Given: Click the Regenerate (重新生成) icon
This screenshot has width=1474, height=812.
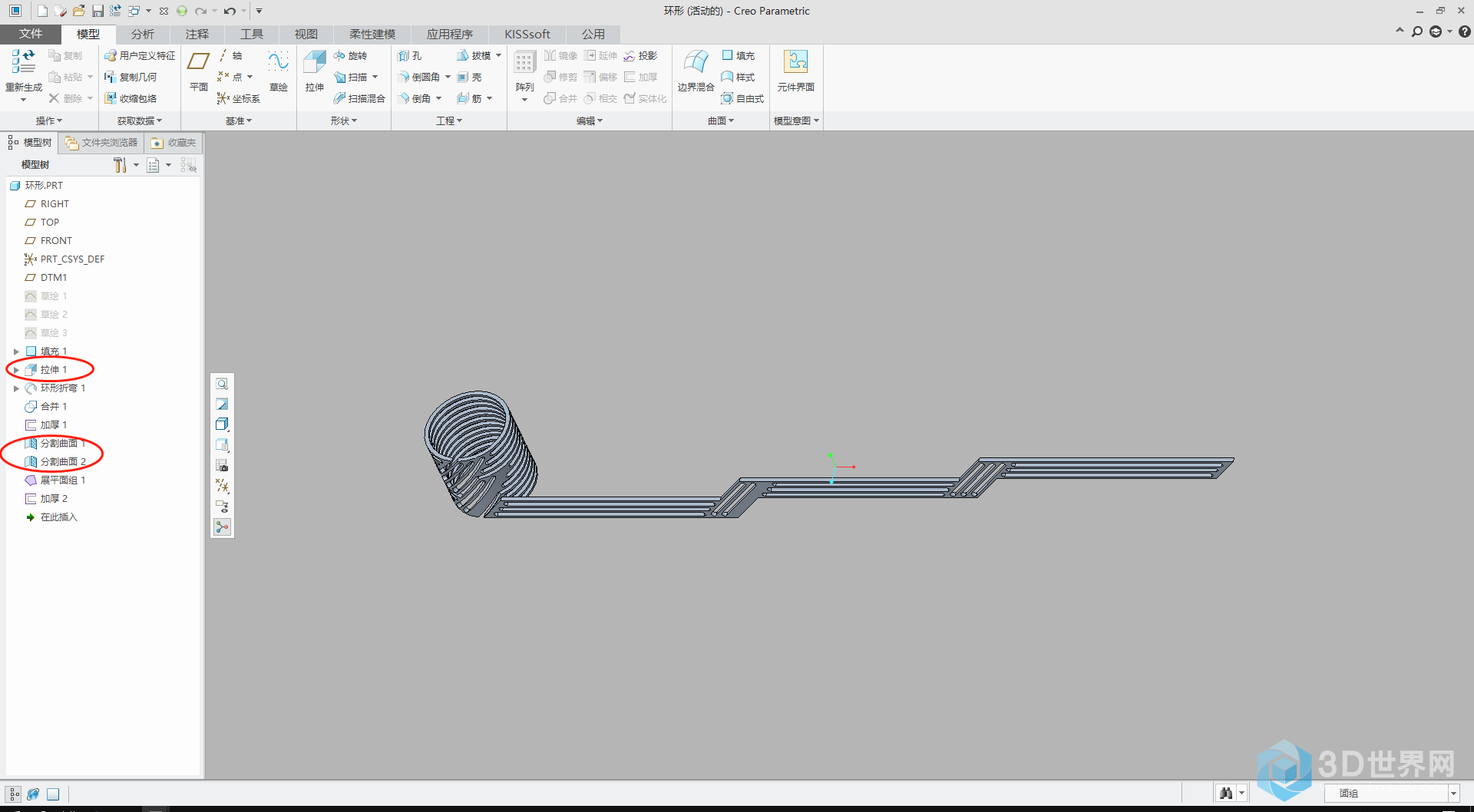Looking at the screenshot, I should tap(23, 71).
